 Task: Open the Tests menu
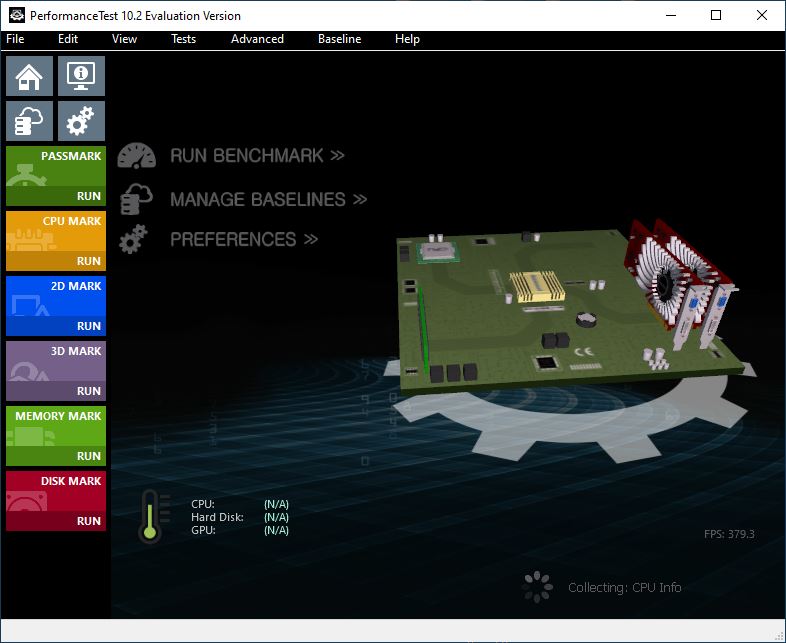click(183, 39)
